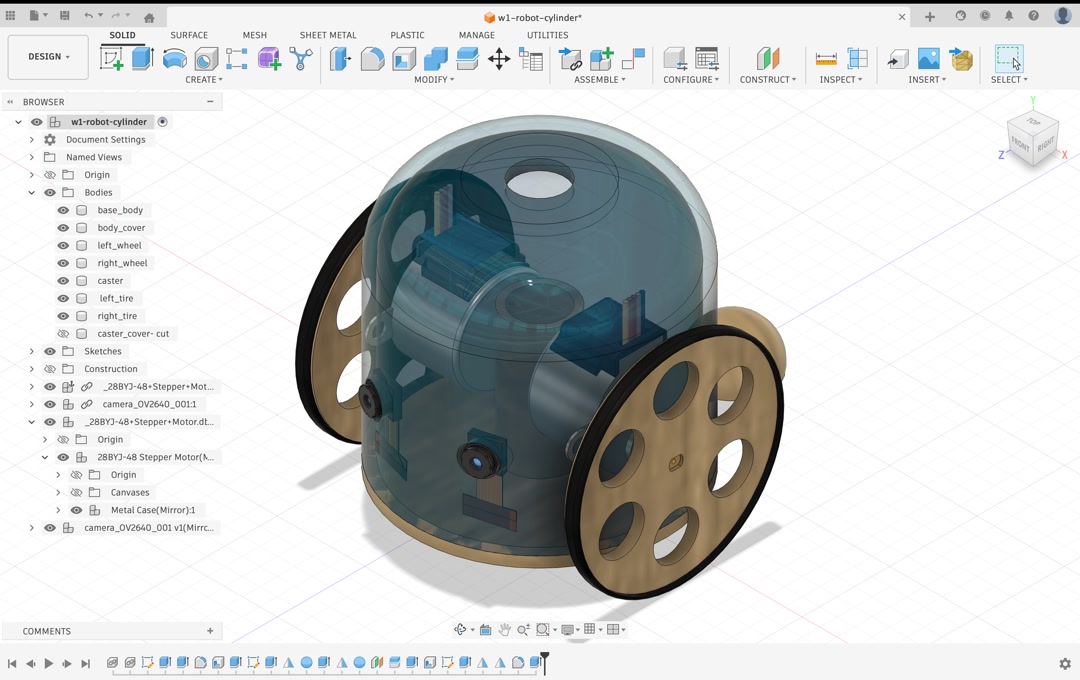1080x680 pixels.
Task: Select the Measure tool
Action: [x=826, y=59]
